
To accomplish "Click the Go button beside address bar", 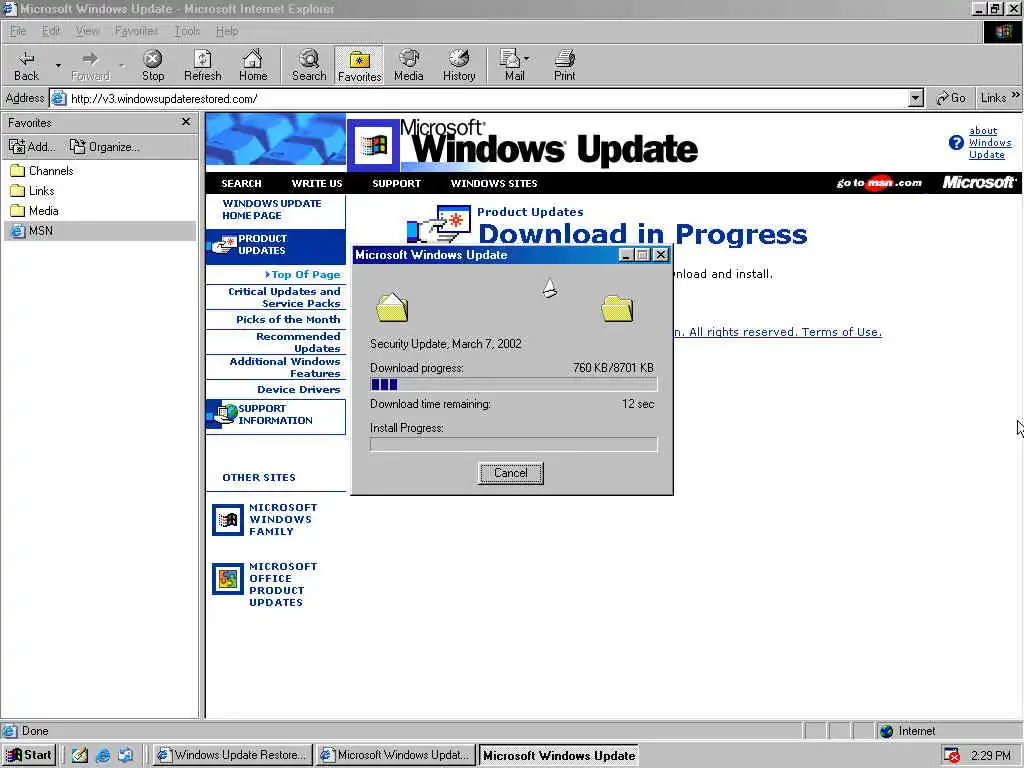I will 951,98.
